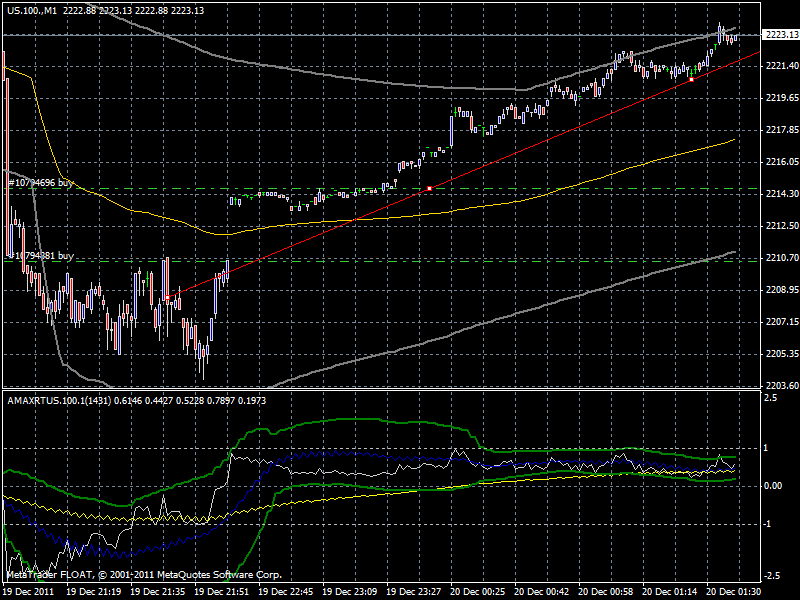The image size is (800, 600).
Task: Select the green envelope line in indicator window
Action: (350, 422)
